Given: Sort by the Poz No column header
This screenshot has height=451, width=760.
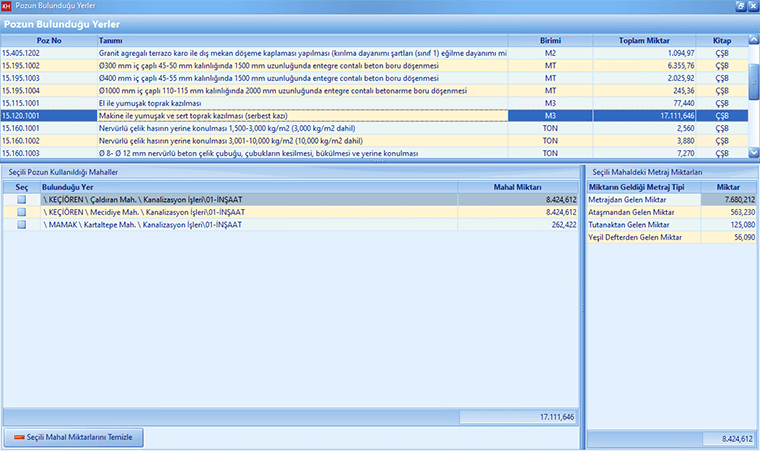Looking at the screenshot, I should pyautogui.click(x=49, y=40).
